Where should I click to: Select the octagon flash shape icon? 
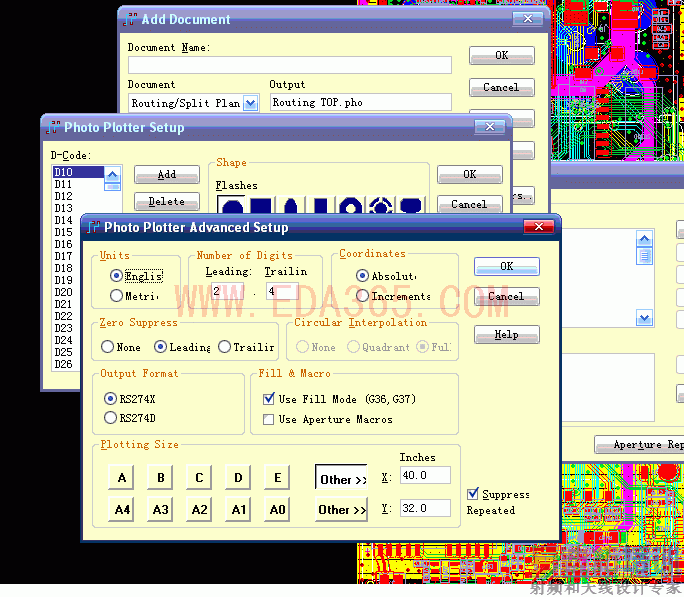coord(410,207)
